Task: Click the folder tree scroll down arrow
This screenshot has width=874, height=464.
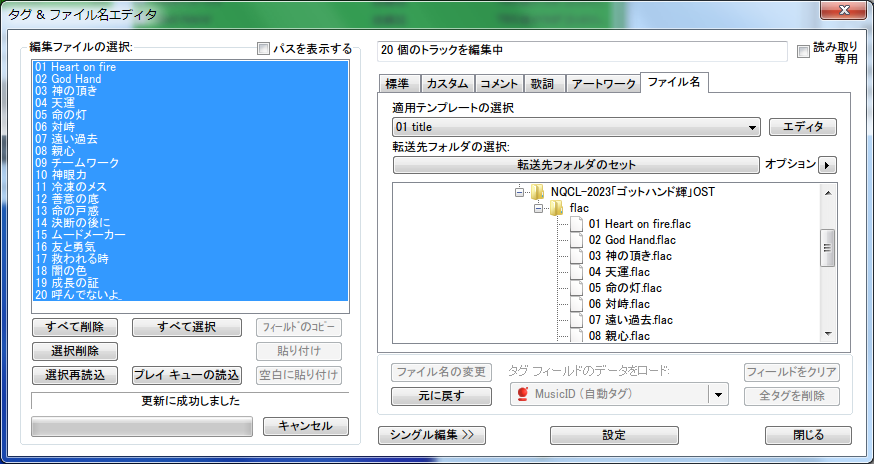Action: click(x=828, y=334)
